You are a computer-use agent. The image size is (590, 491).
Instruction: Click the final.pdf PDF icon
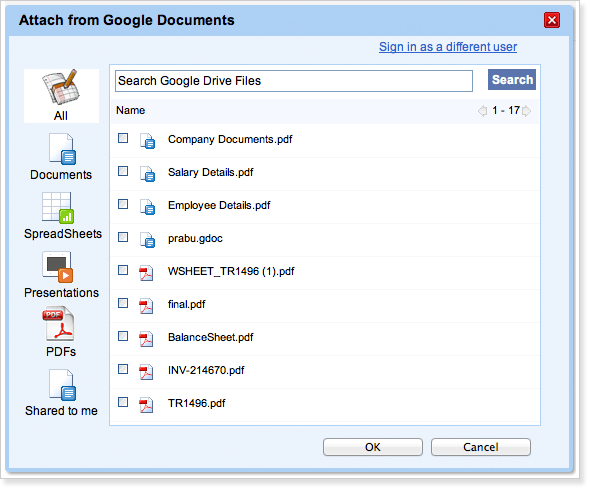coord(146,306)
